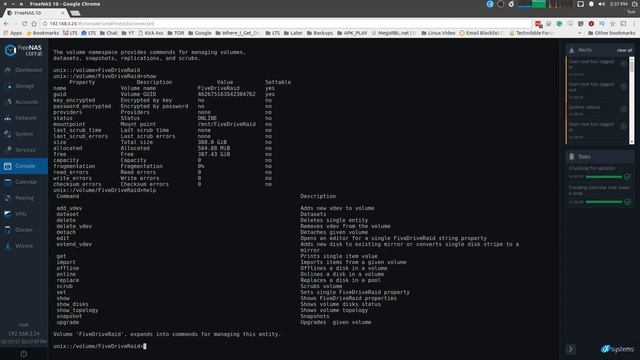Click the power icon at sidebar bottom
640x360 pixels.
pos(24,354)
